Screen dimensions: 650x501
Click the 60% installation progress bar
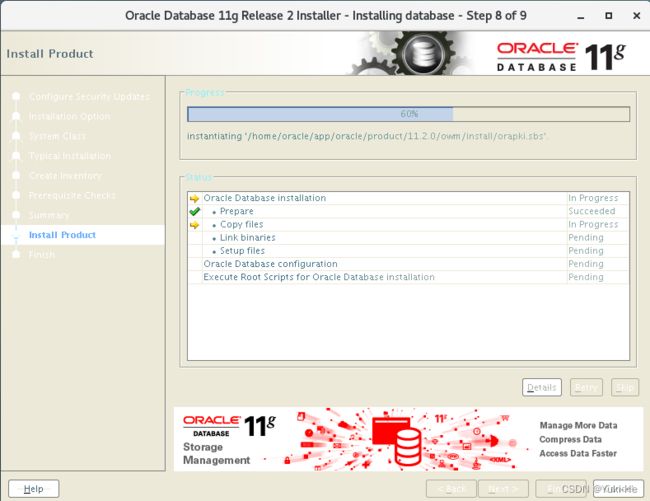click(409, 114)
